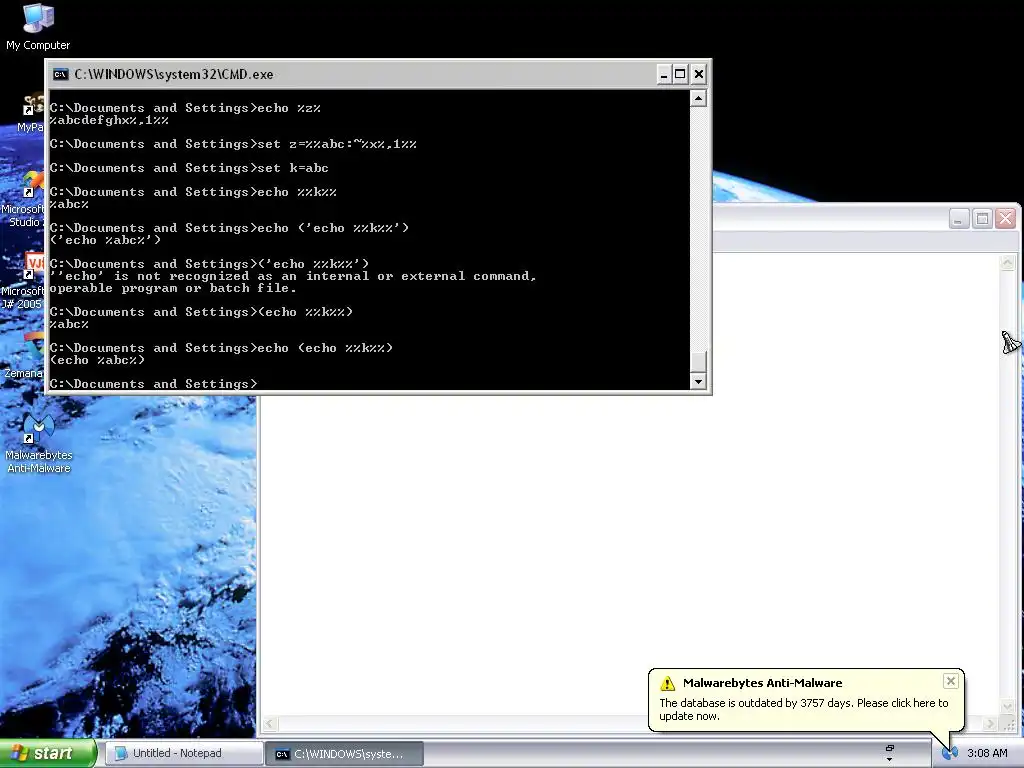Click the 'set k=abc' command line
Viewport: 1024px width, 768px height.
[189, 168]
